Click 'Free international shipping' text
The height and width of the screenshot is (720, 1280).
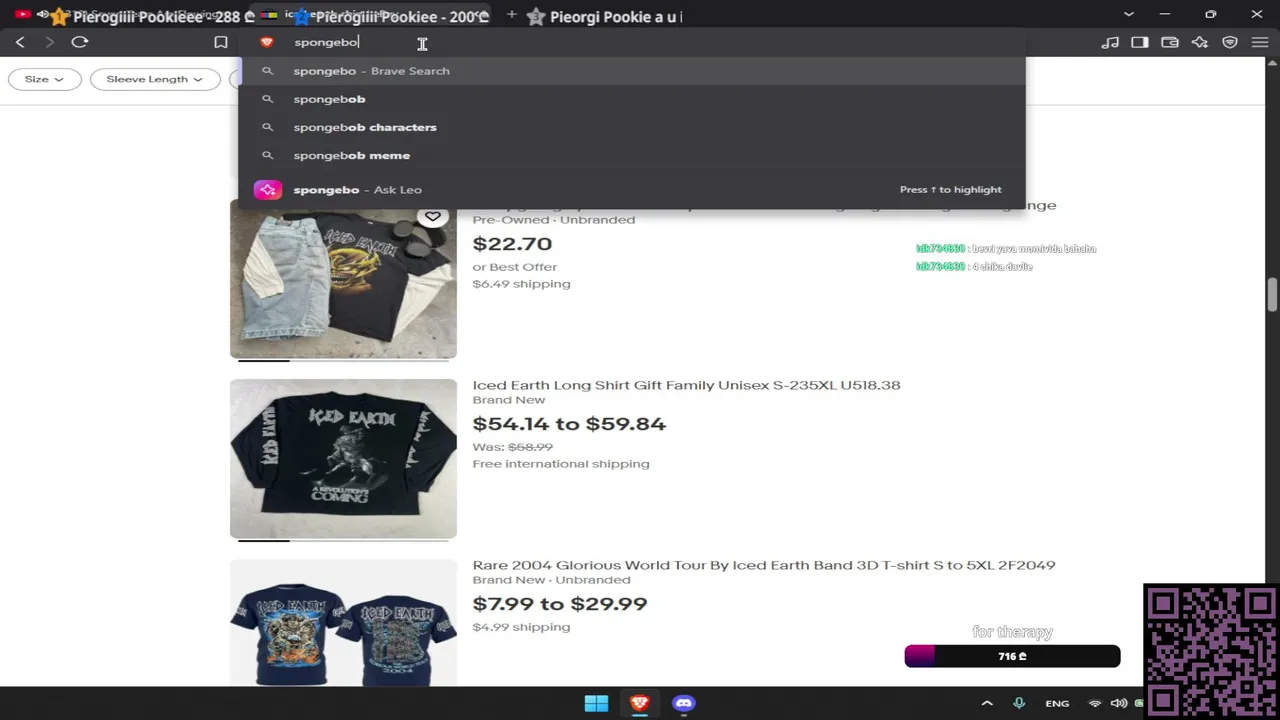(x=561, y=464)
